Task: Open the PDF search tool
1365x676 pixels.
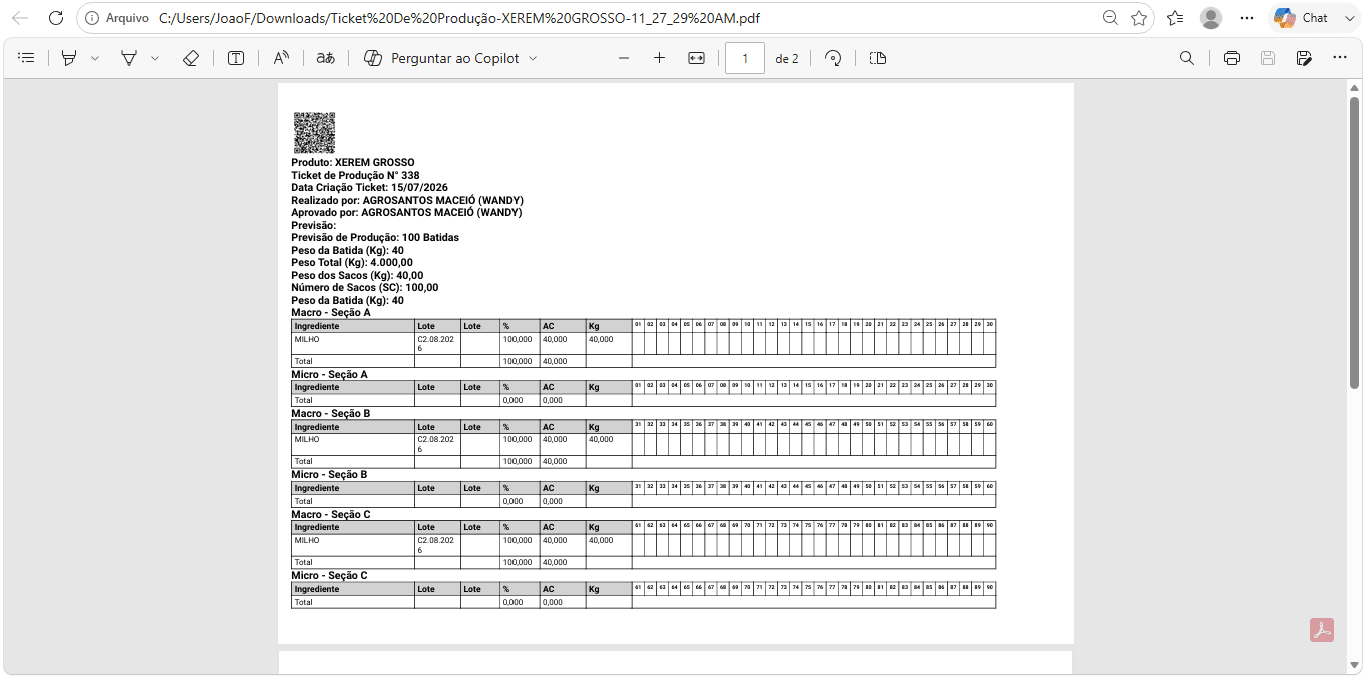Action: (x=1187, y=58)
